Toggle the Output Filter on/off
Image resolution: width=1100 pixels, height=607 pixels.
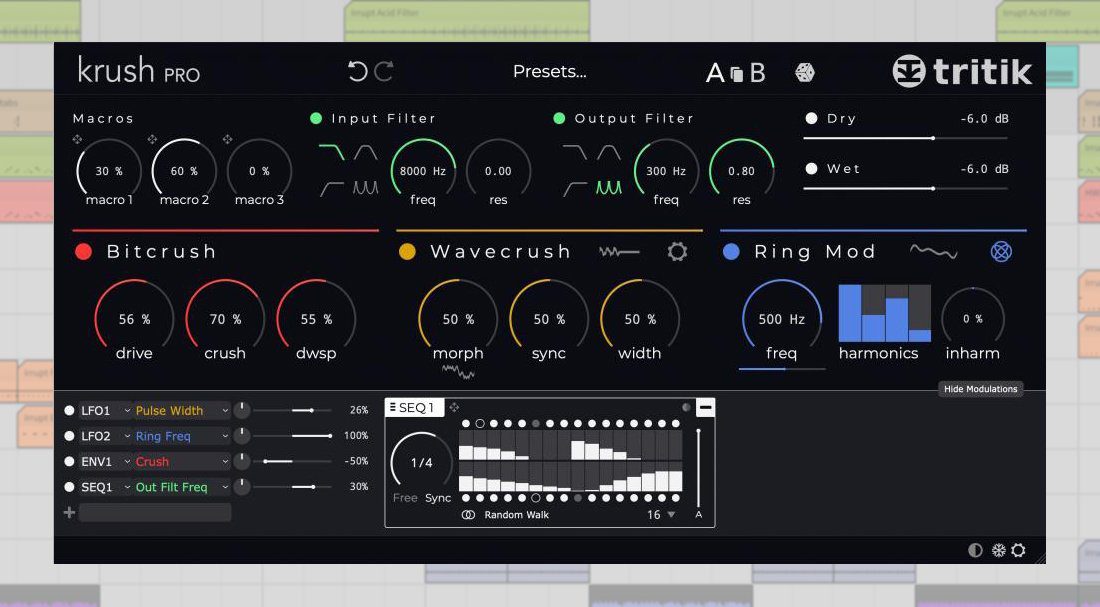click(559, 118)
